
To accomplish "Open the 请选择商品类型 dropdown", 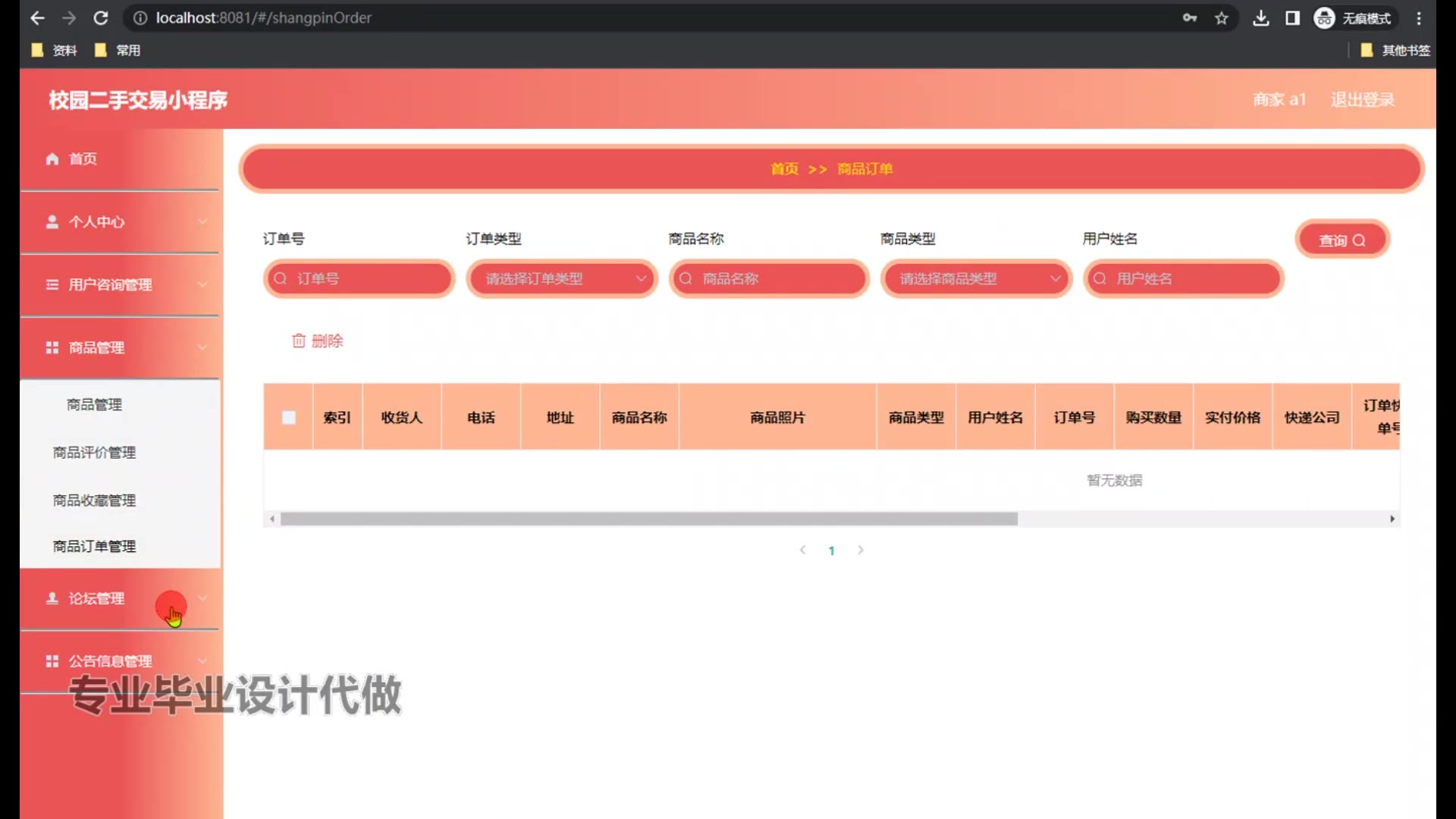I will 976,278.
